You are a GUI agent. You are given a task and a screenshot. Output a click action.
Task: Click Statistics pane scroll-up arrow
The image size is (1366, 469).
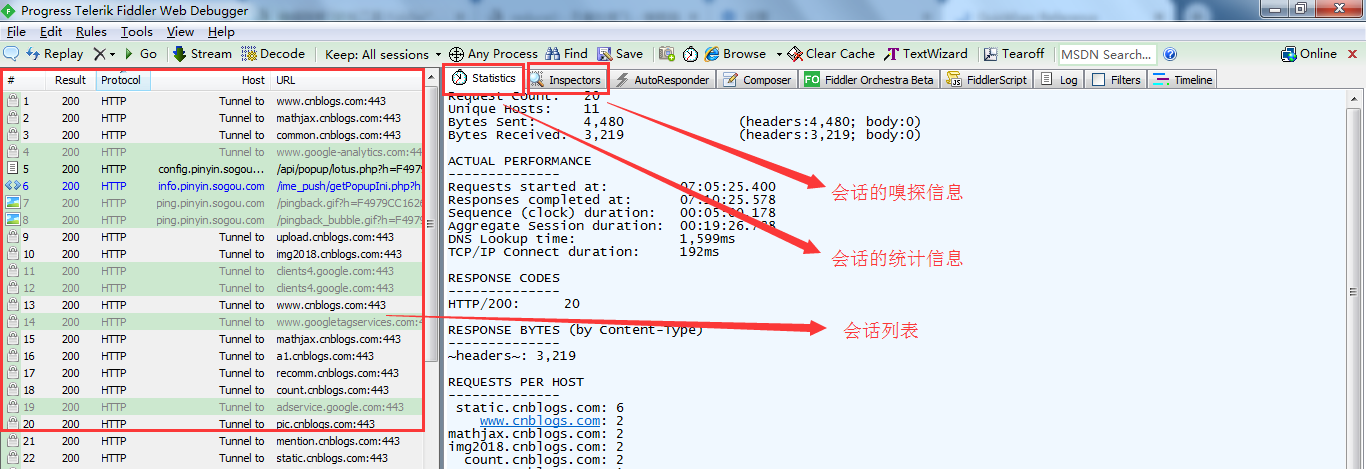1356,99
